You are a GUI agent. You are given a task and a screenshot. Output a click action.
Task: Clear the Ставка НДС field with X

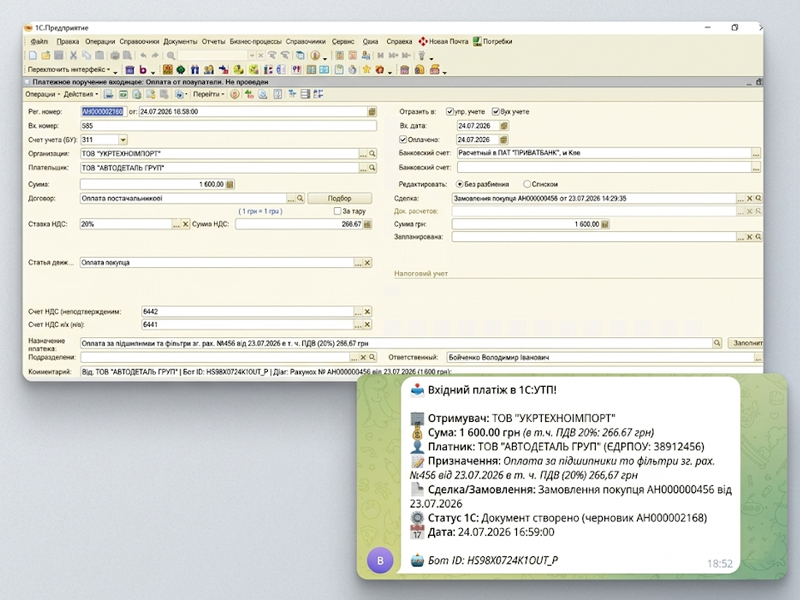(186, 224)
